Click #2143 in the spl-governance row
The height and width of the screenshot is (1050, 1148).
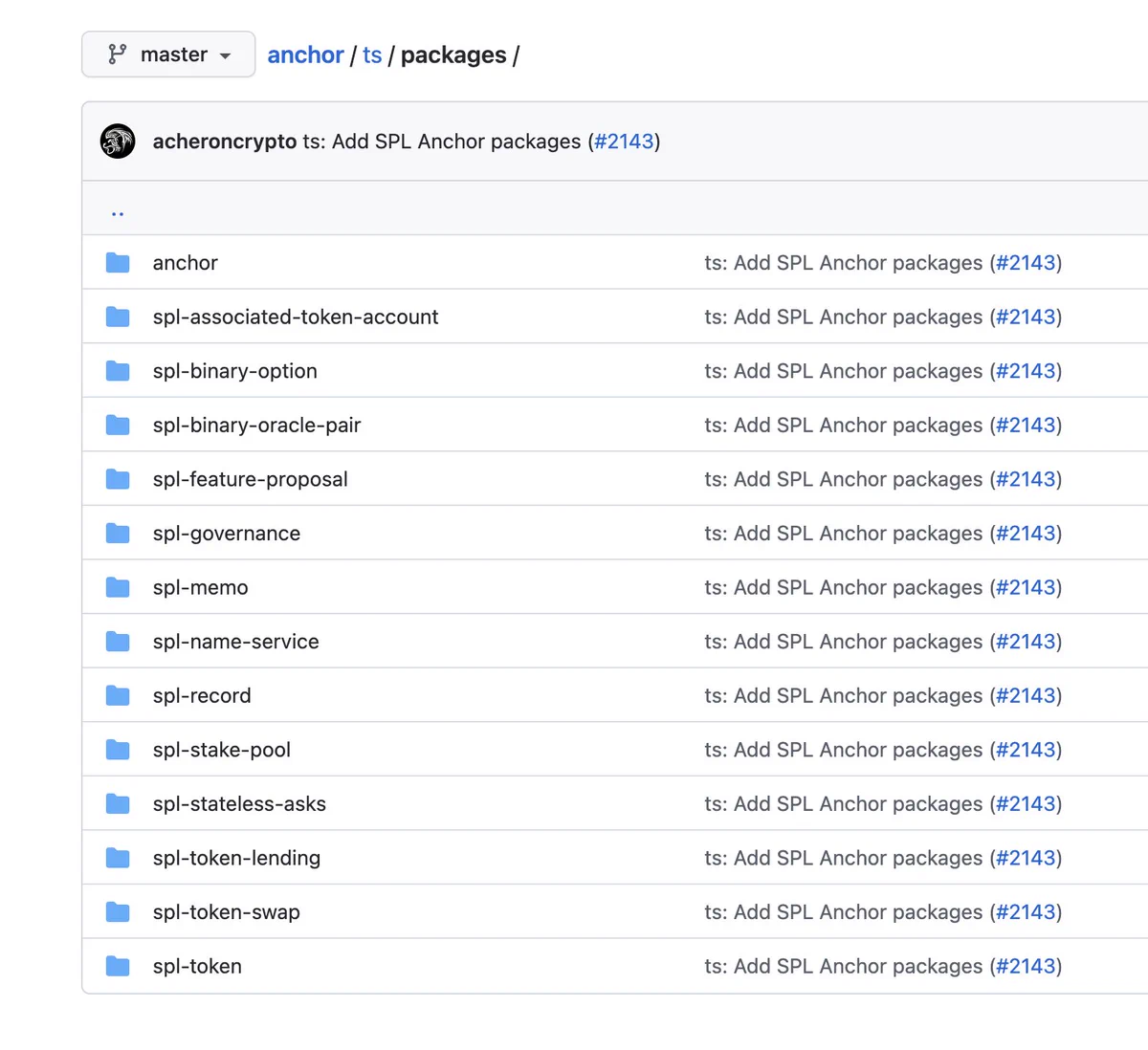(x=1026, y=534)
